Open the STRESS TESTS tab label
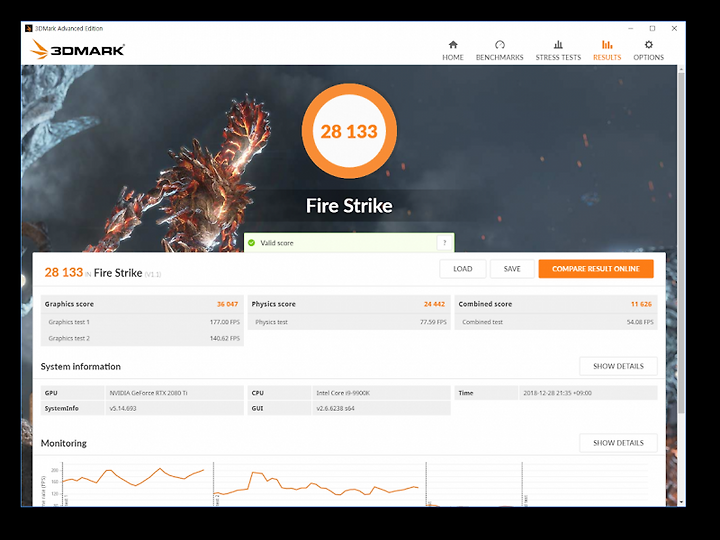720x540 pixels. coord(558,57)
